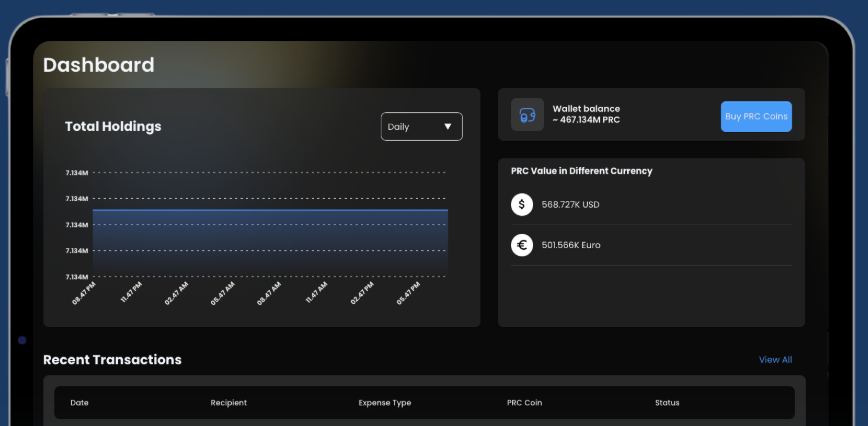Image resolution: width=868 pixels, height=426 pixels.
Task: Select the 501.566K Euro value
Action: pyautogui.click(x=571, y=245)
